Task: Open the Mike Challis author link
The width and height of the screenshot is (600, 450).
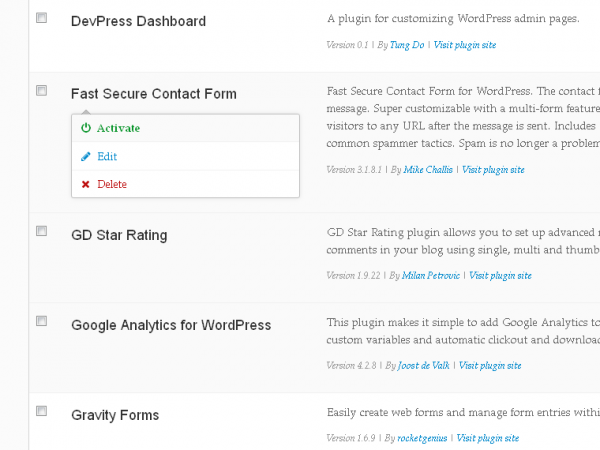Action: [x=428, y=170]
